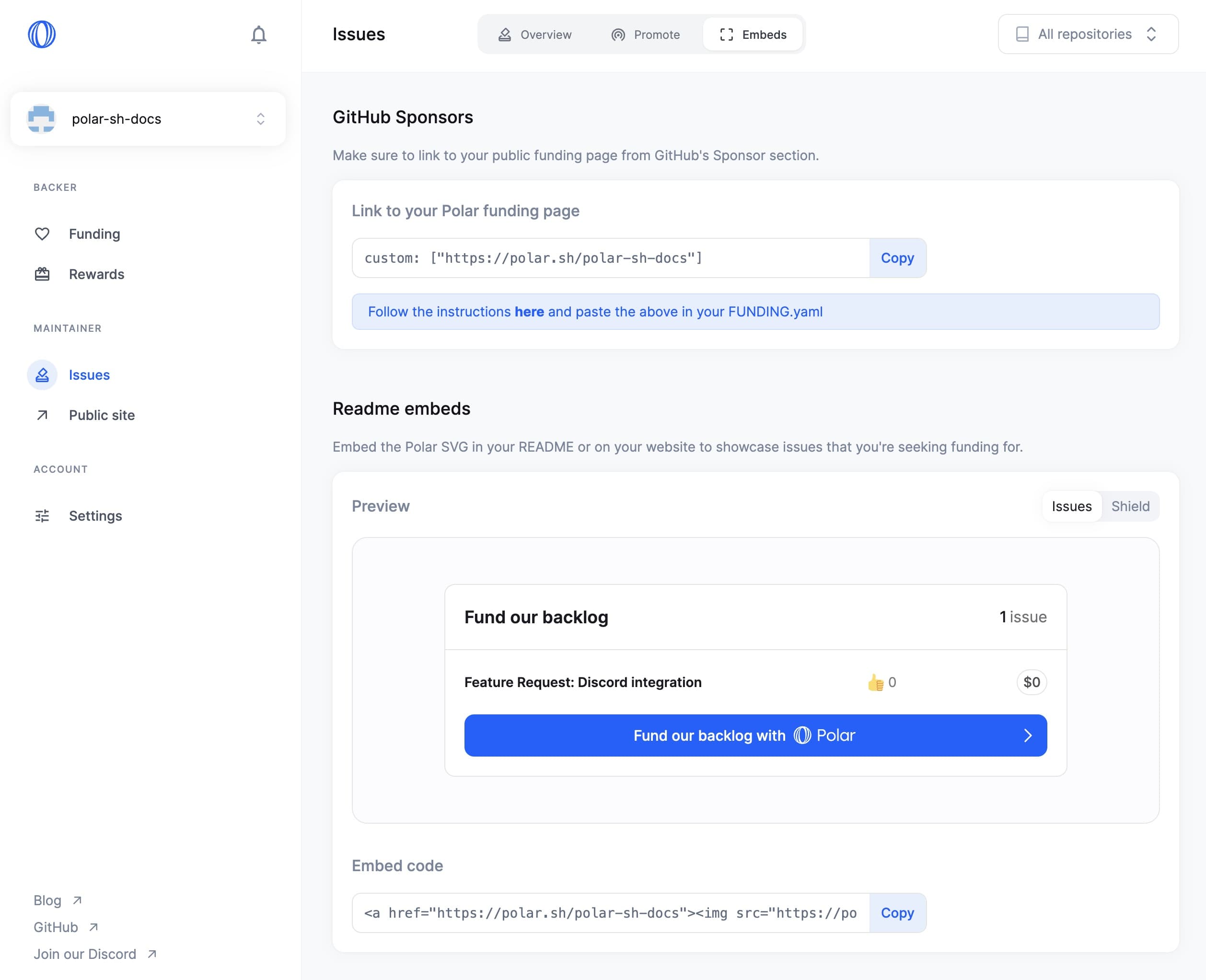1206x980 pixels.
Task: Click the '1 issue' count
Action: (x=1022, y=617)
